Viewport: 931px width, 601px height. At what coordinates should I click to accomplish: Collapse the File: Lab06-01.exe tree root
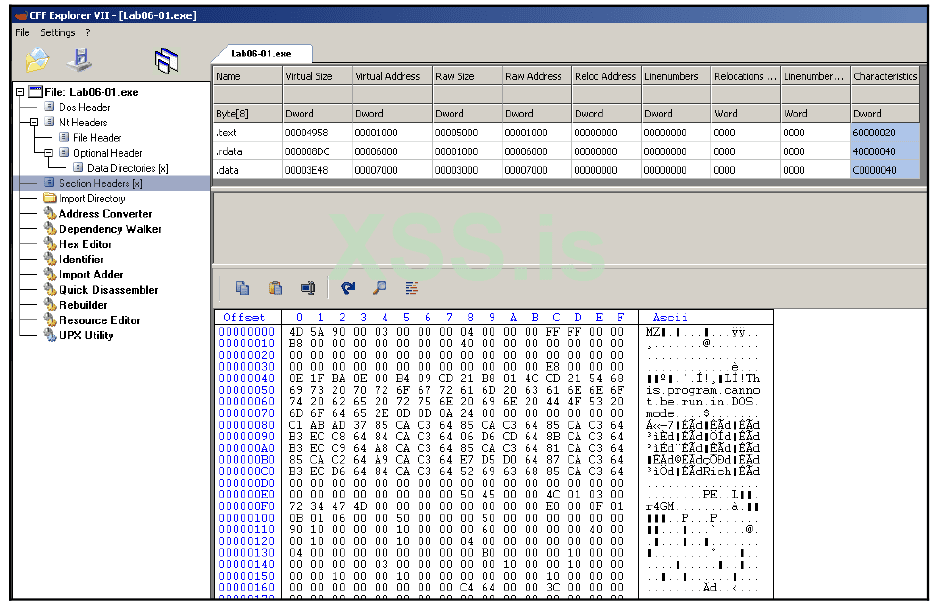21,92
